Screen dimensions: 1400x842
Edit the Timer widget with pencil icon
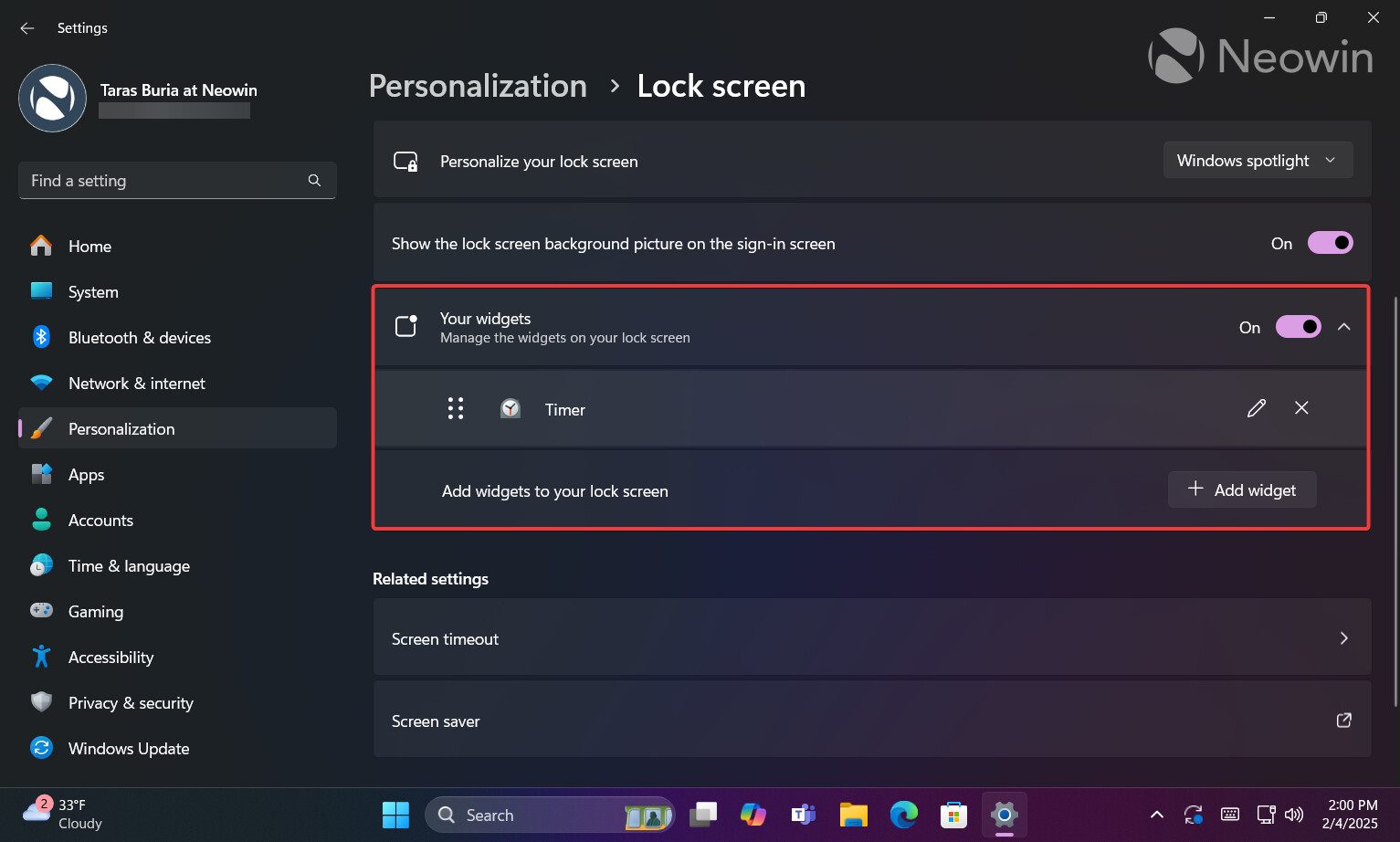click(x=1256, y=408)
